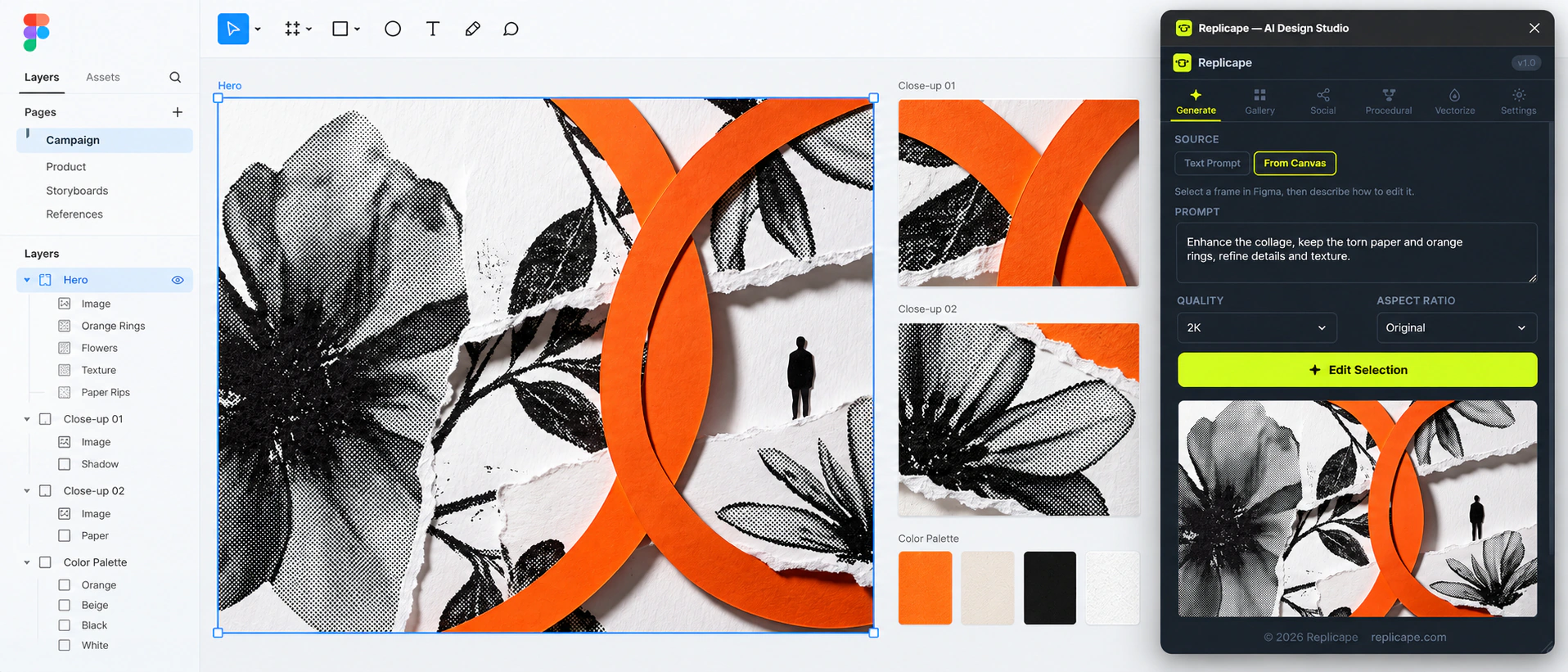Open the Quality 2K dropdown

click(1257, 327)
